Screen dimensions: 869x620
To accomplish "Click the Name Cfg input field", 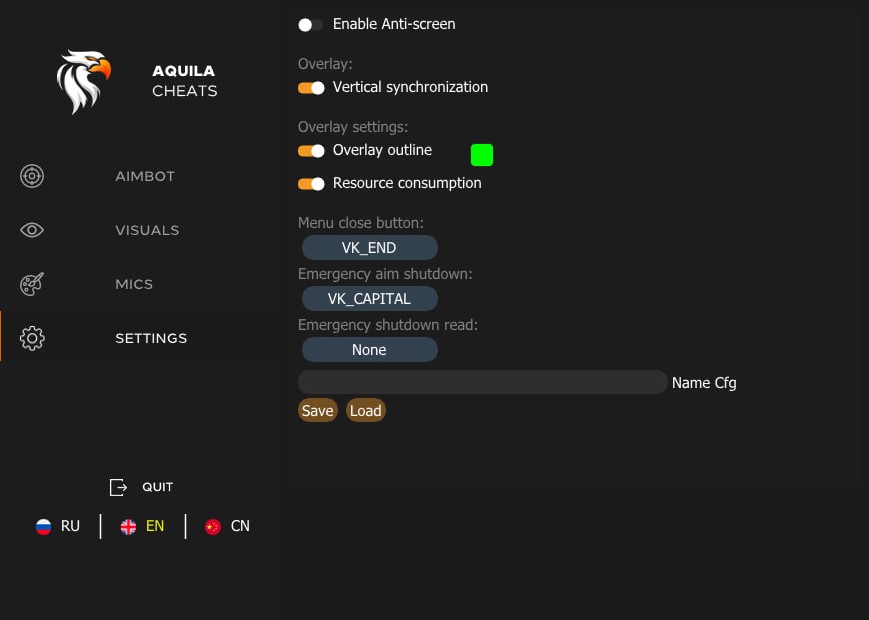I will click(482, 382).
